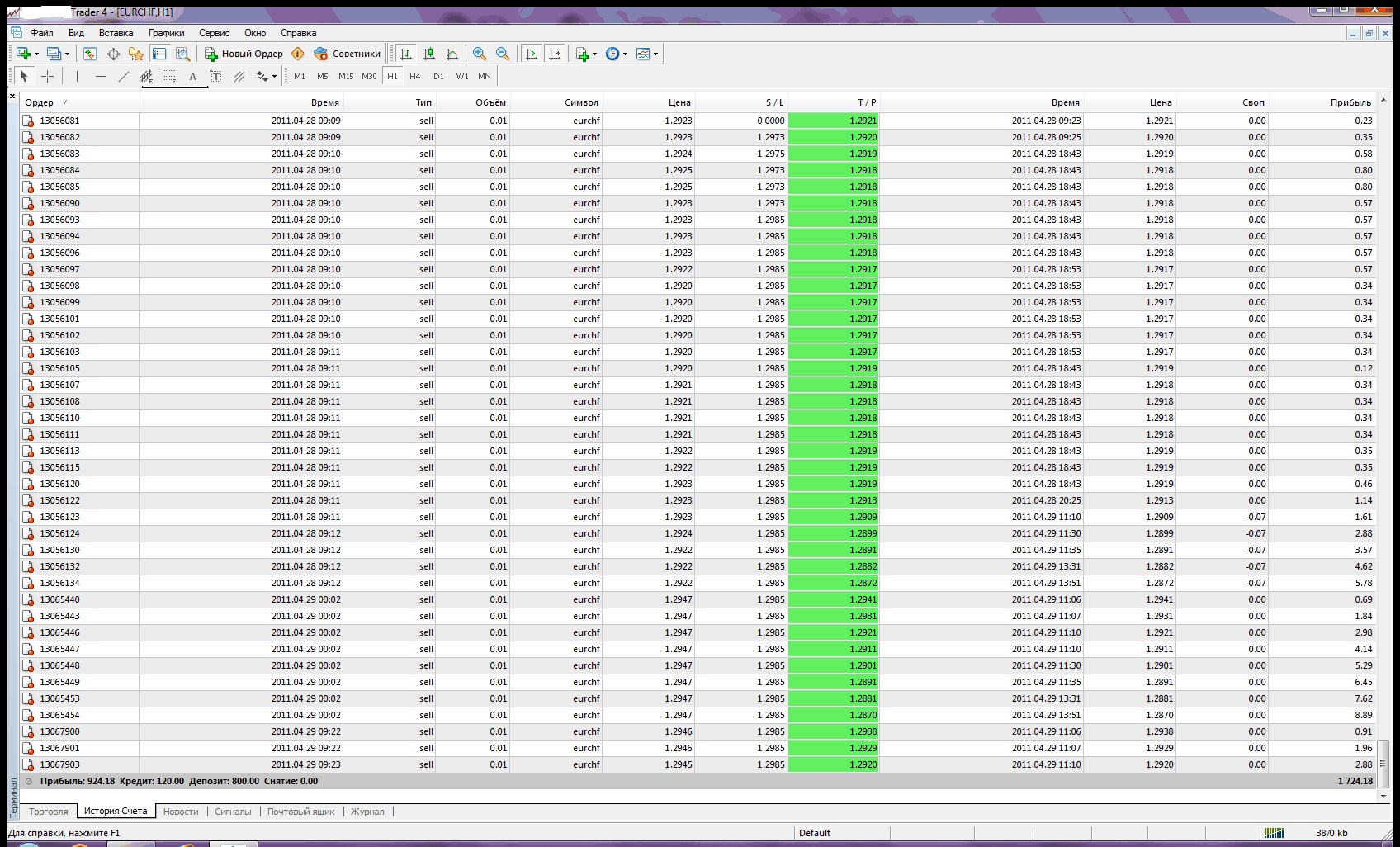Click the chart templates icon
1400x847 pixels.
(643, 54)
